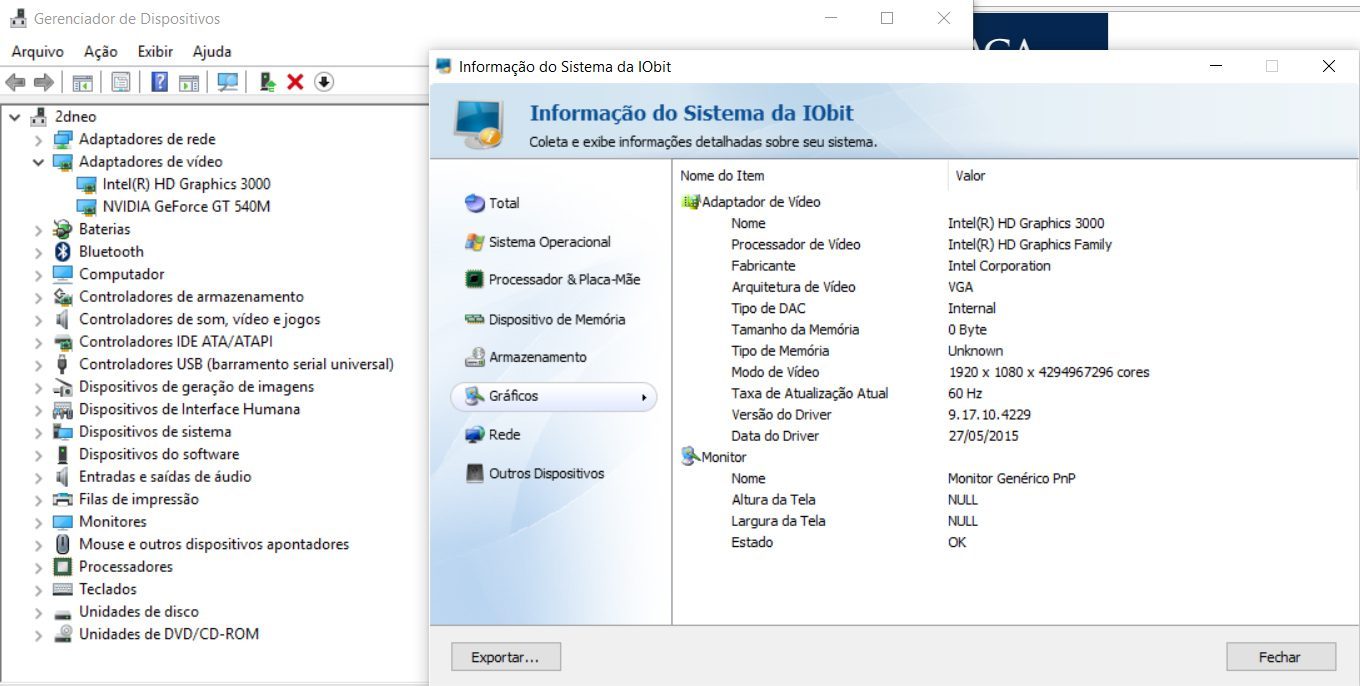This screenshot has height=686, width=1360.
Task: Open the Ação menu
Action: (100, 51)
